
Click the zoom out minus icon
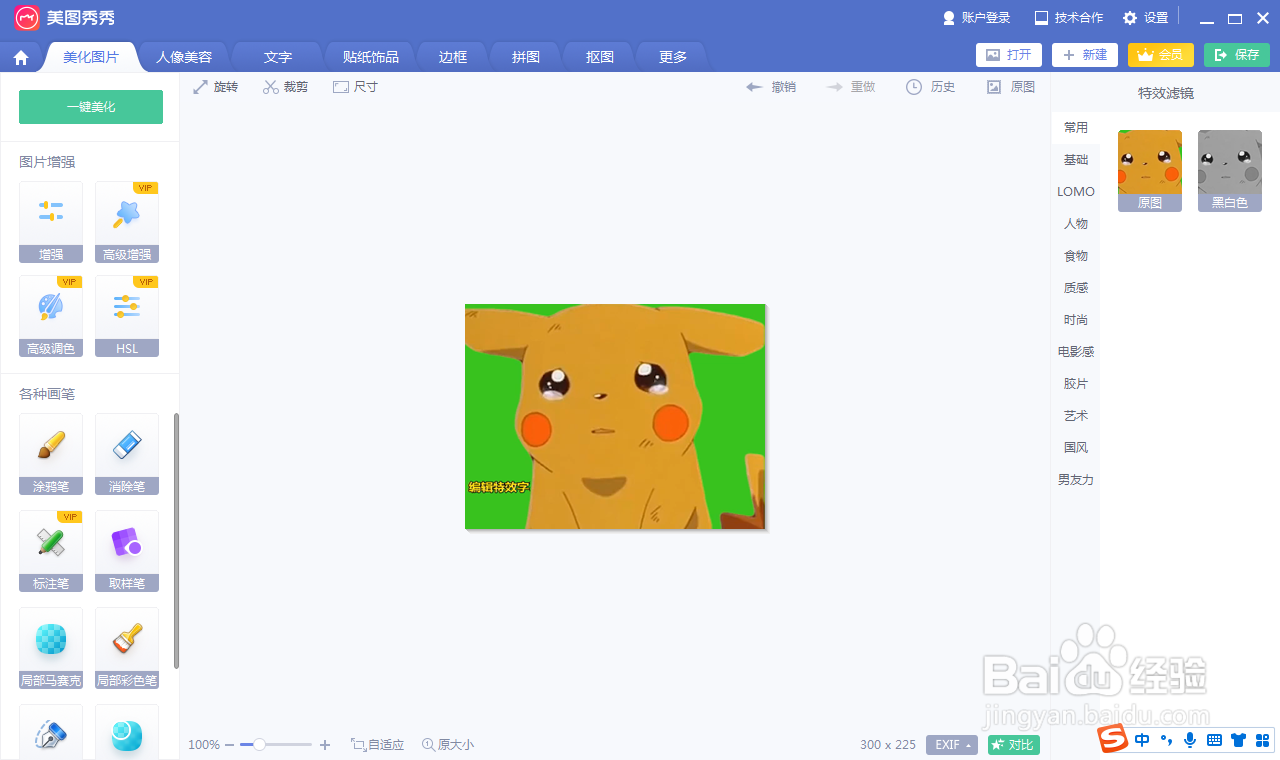point(229,745)
